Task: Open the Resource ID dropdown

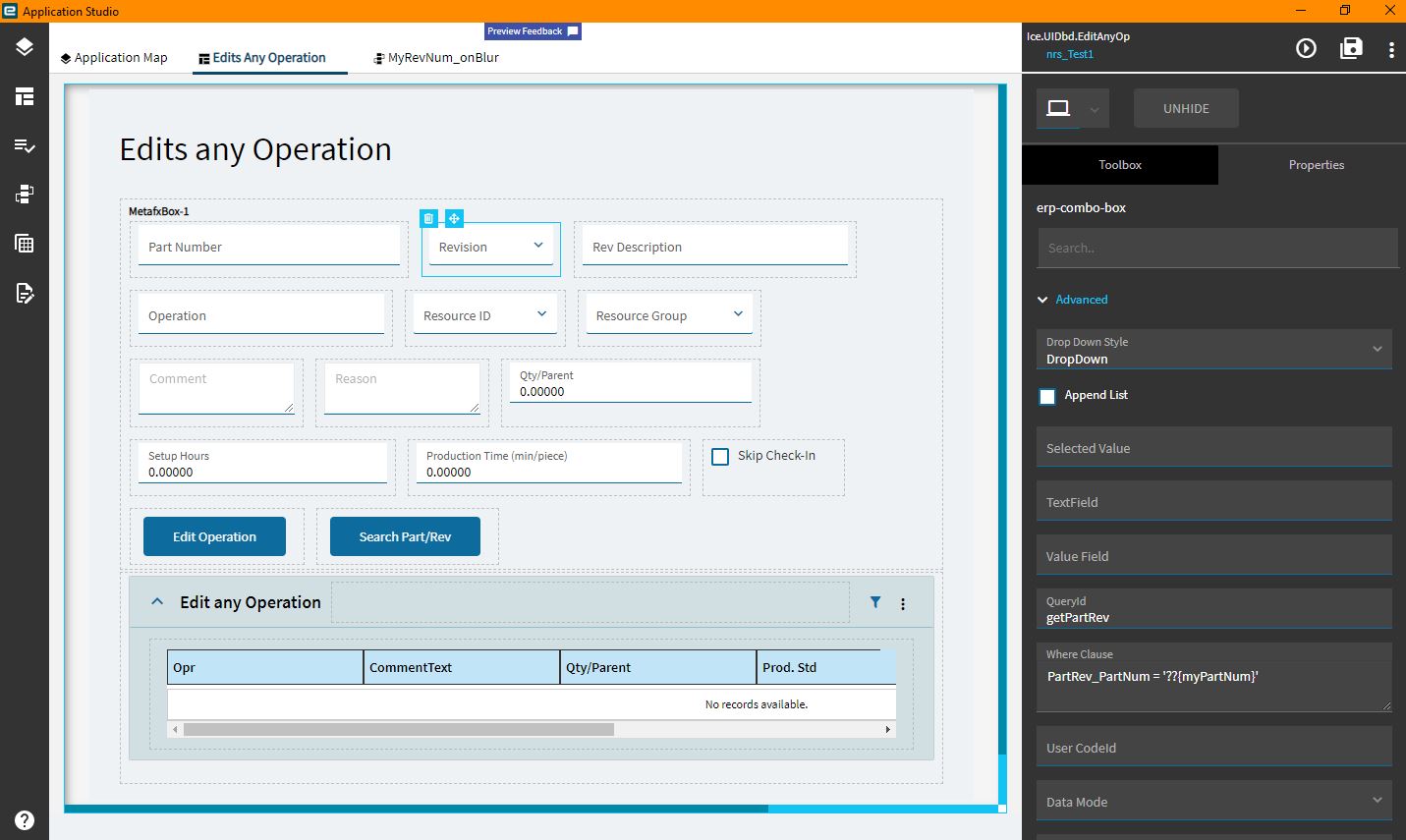Action: pyautogui.click(x=541, y=314)
